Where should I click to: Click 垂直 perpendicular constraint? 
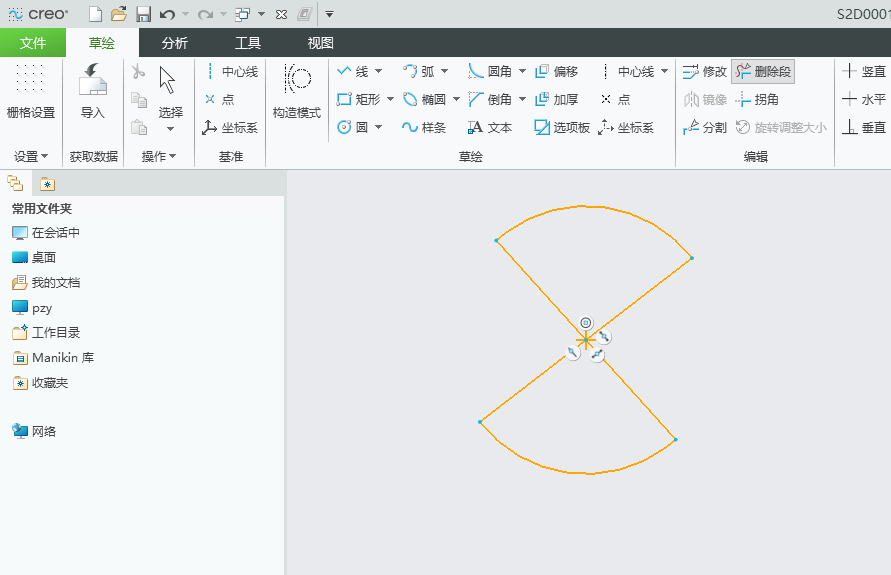coord(864,127)
